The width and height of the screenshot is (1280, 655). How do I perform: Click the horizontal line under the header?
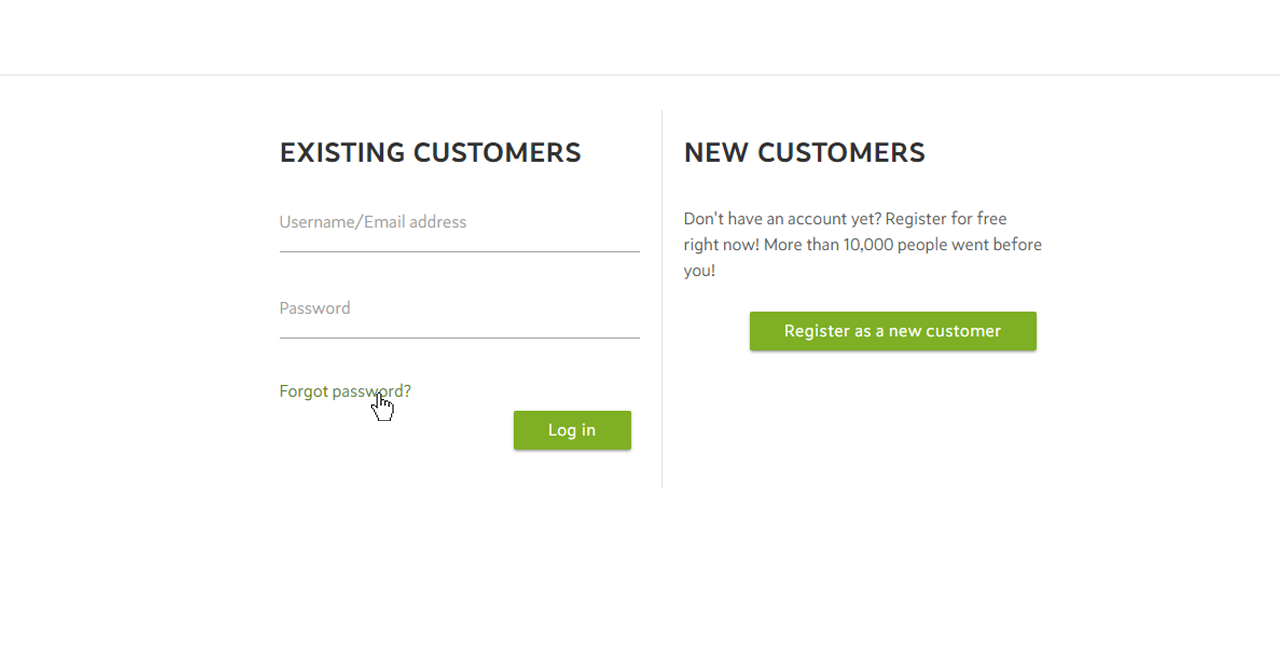(x=640, y=75)
